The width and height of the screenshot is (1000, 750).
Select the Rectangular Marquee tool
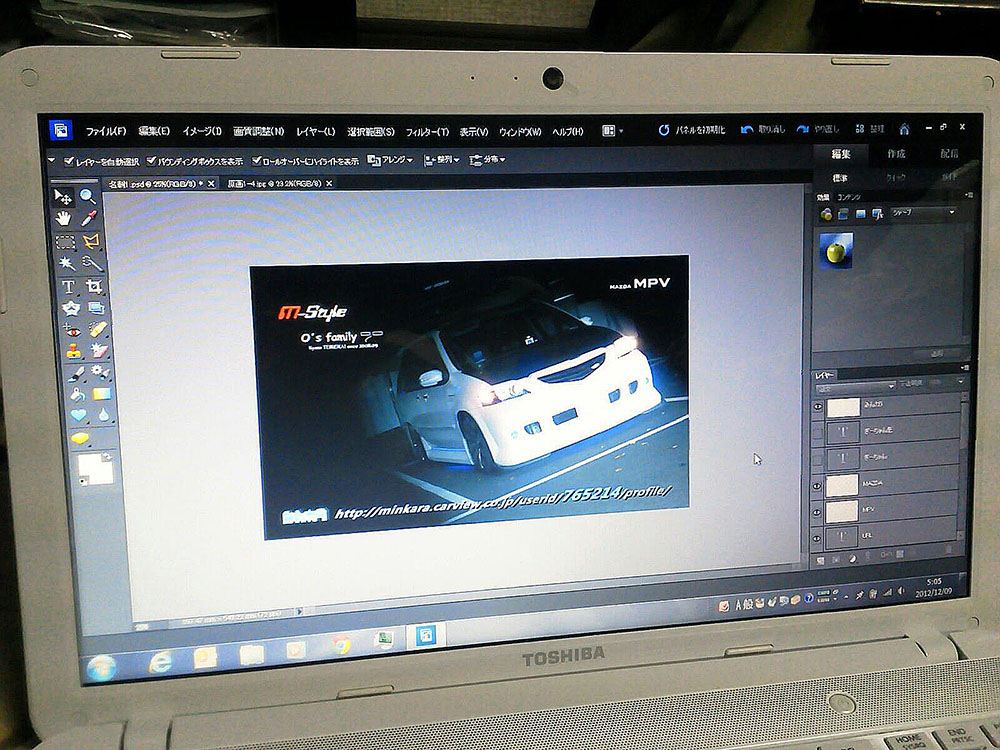click(x=65, y=241)
